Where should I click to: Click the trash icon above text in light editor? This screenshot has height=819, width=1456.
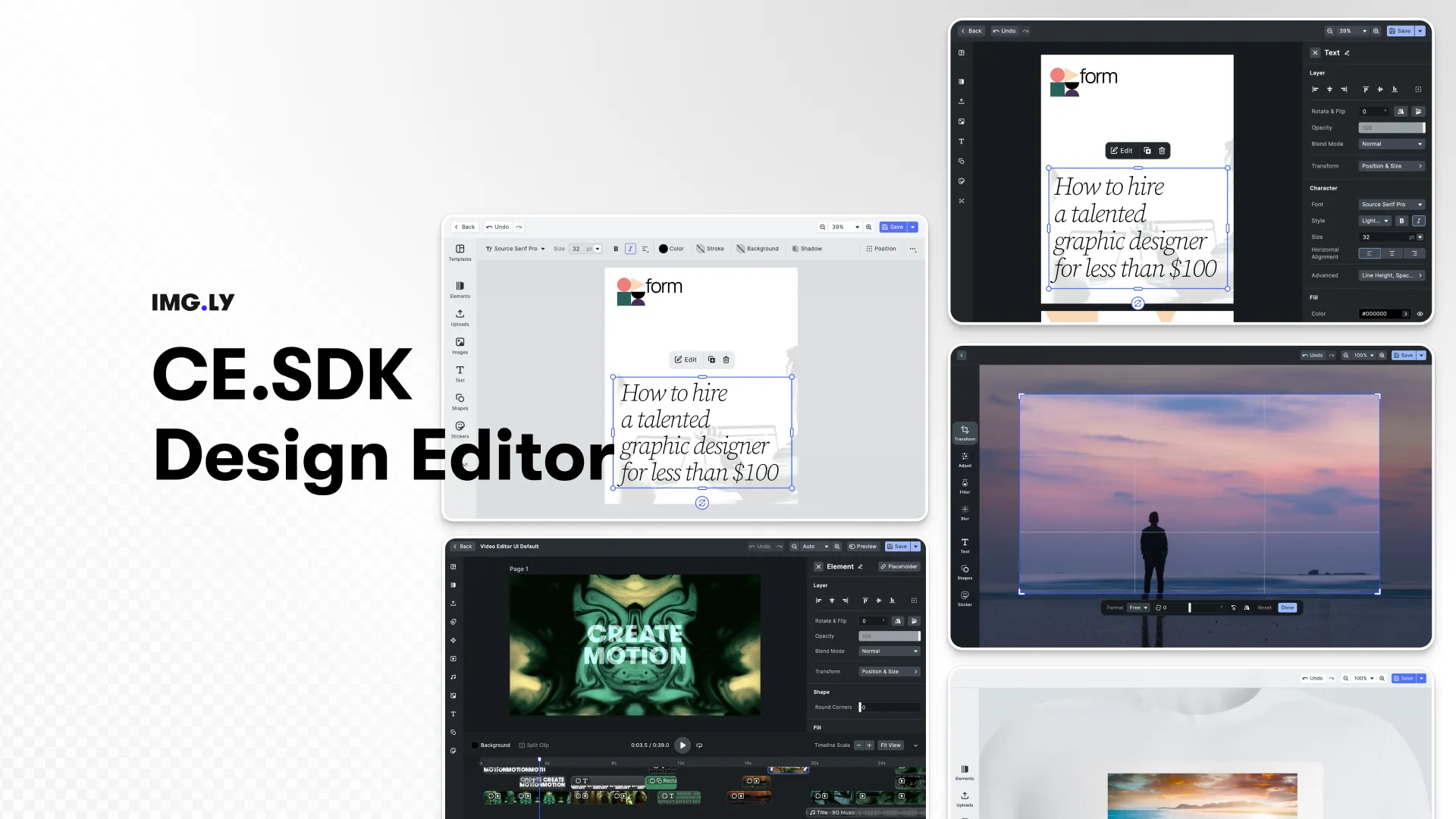pos(726,359)
